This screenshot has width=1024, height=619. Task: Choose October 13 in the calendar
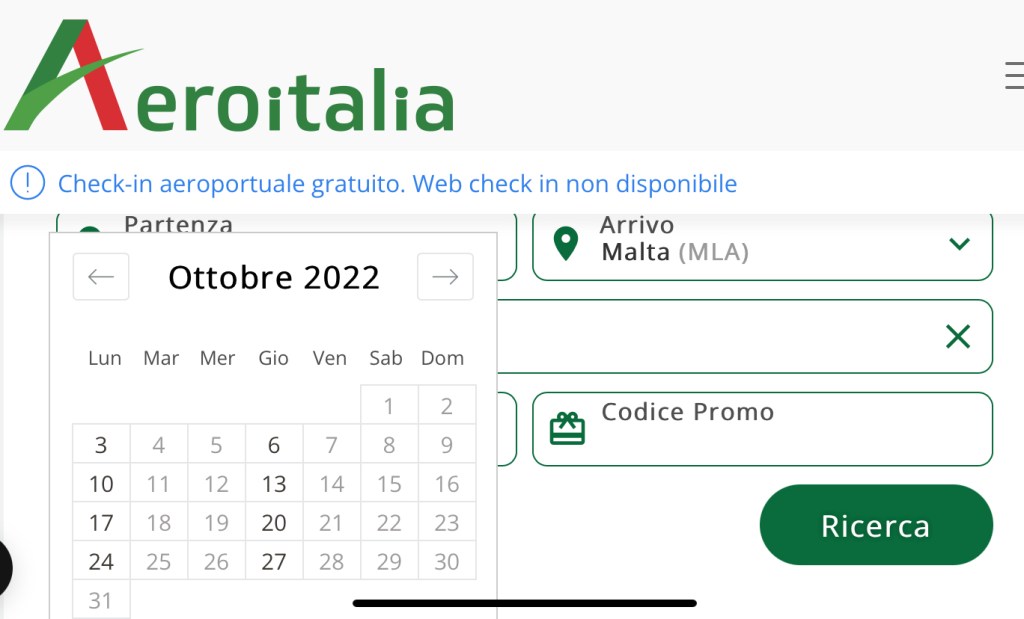[x=274, y=484]
